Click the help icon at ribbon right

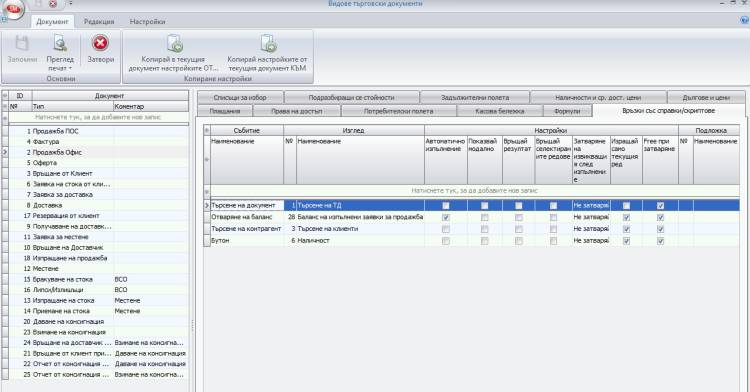point(744,21)
